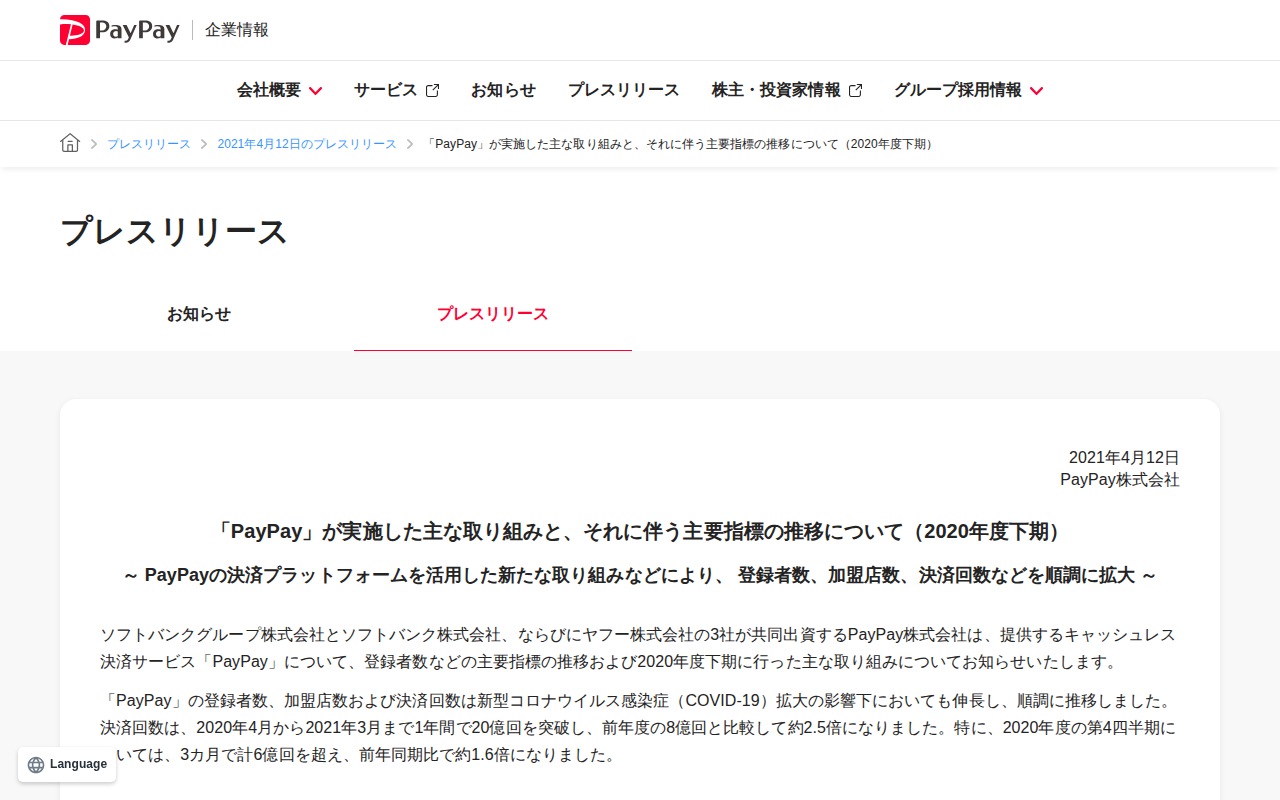The image size is (1280, 800).
Task: Open the 企業情報 link beside logo
Action: pyautogui.click(x=237, y=30)
